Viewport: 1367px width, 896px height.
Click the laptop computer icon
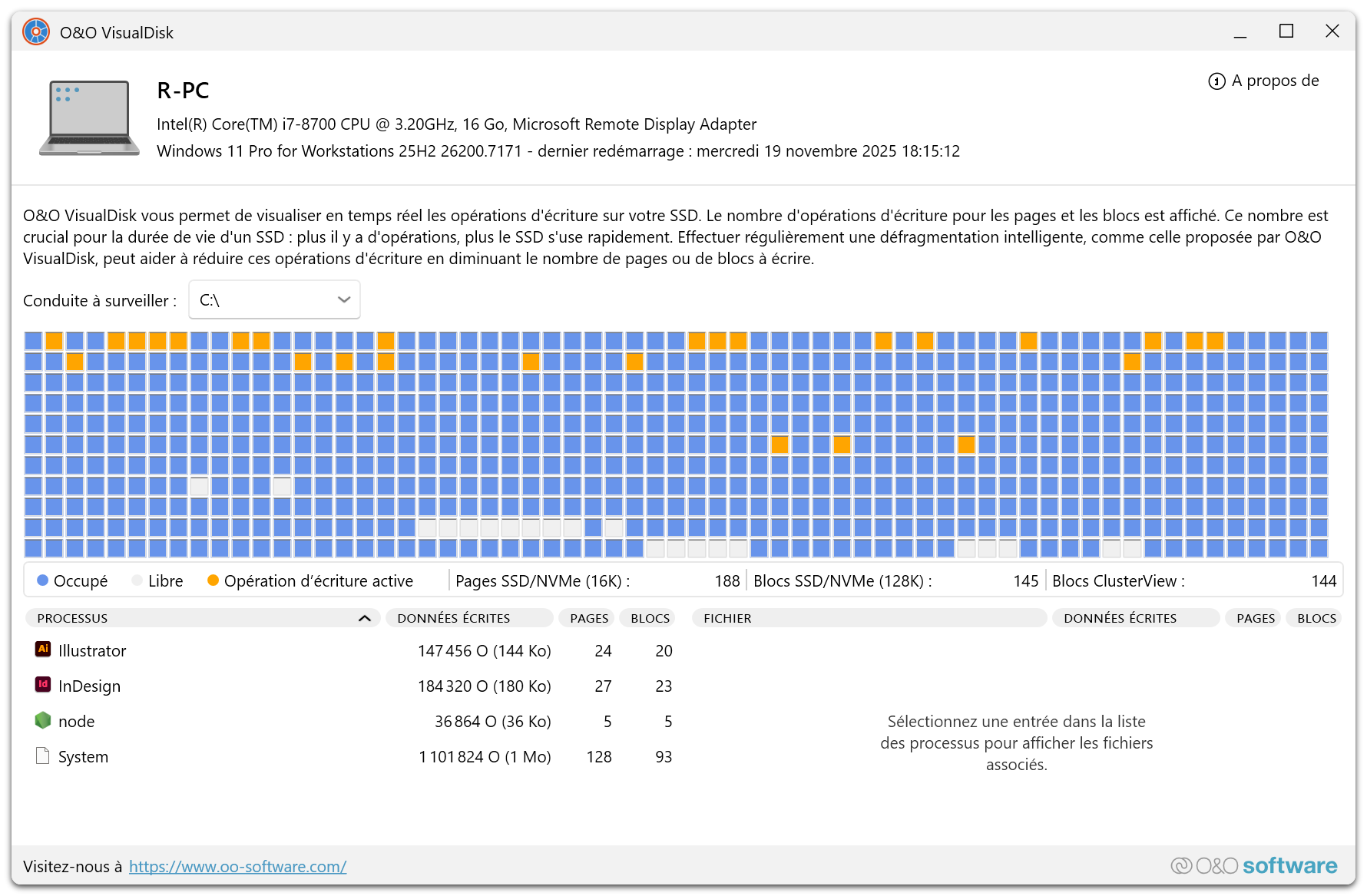(x=89, y=118)
